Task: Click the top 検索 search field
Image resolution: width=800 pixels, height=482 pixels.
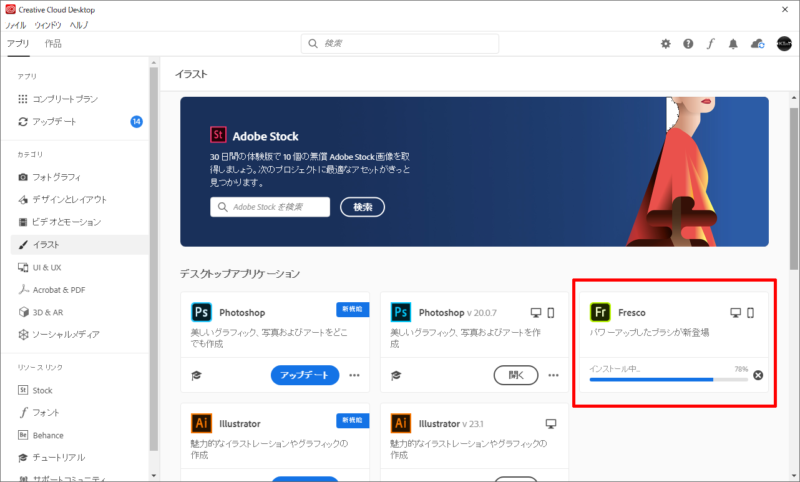Action: (400, 44)
